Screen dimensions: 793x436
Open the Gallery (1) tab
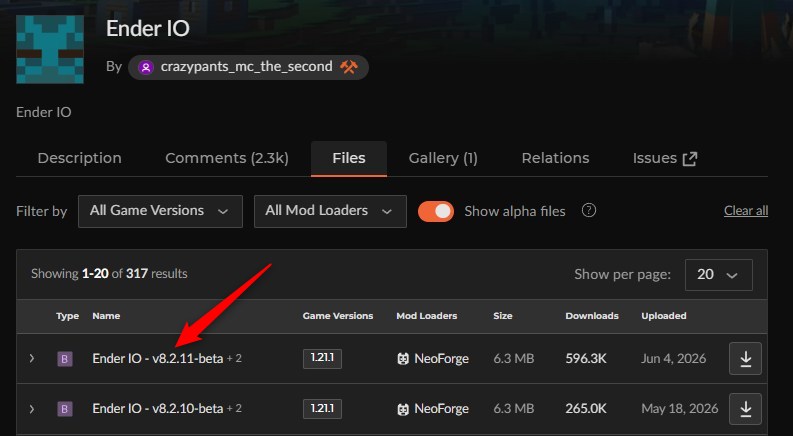(x=443, y=158)
